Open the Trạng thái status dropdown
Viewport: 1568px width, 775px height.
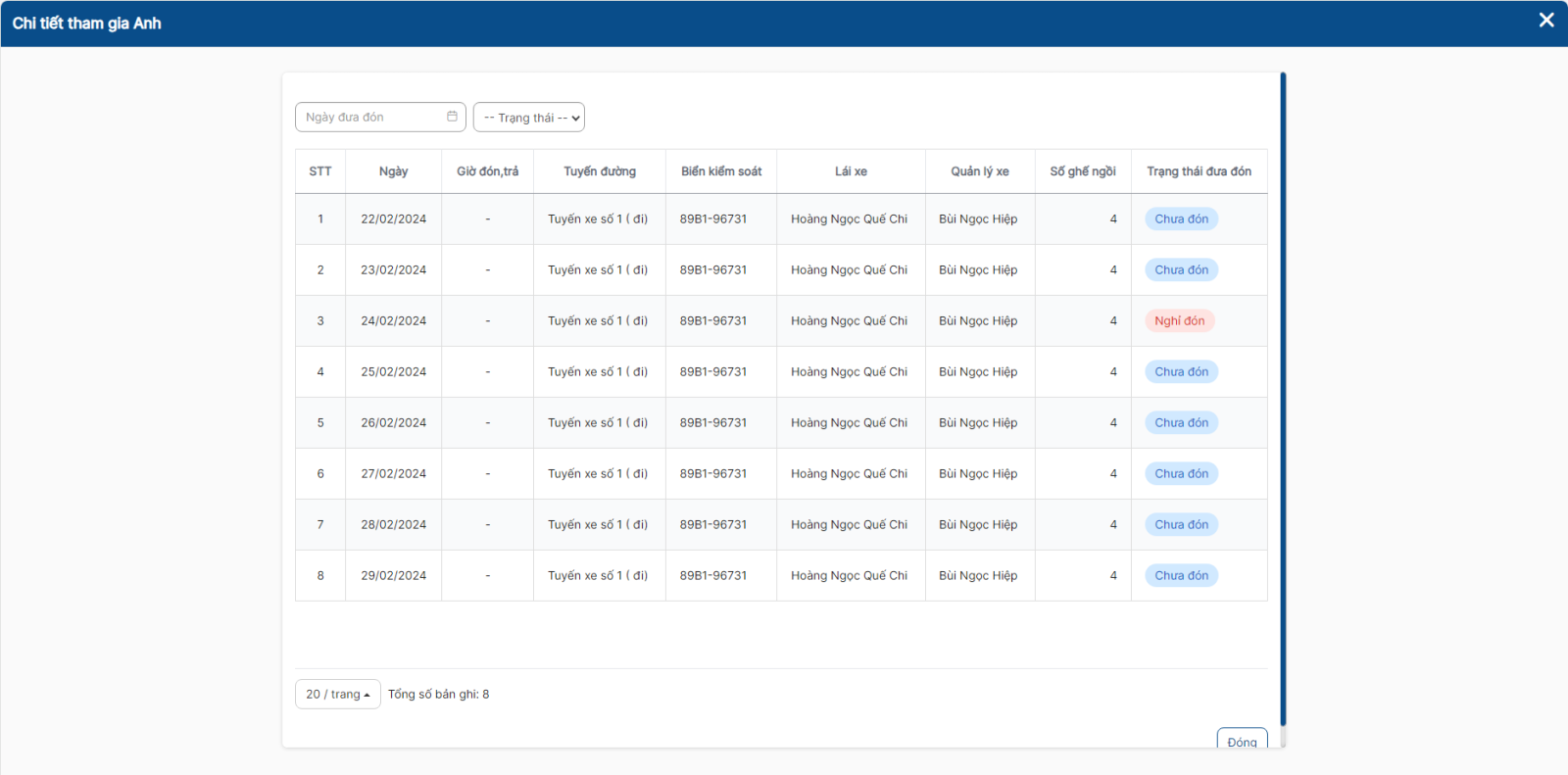(529, 118)
